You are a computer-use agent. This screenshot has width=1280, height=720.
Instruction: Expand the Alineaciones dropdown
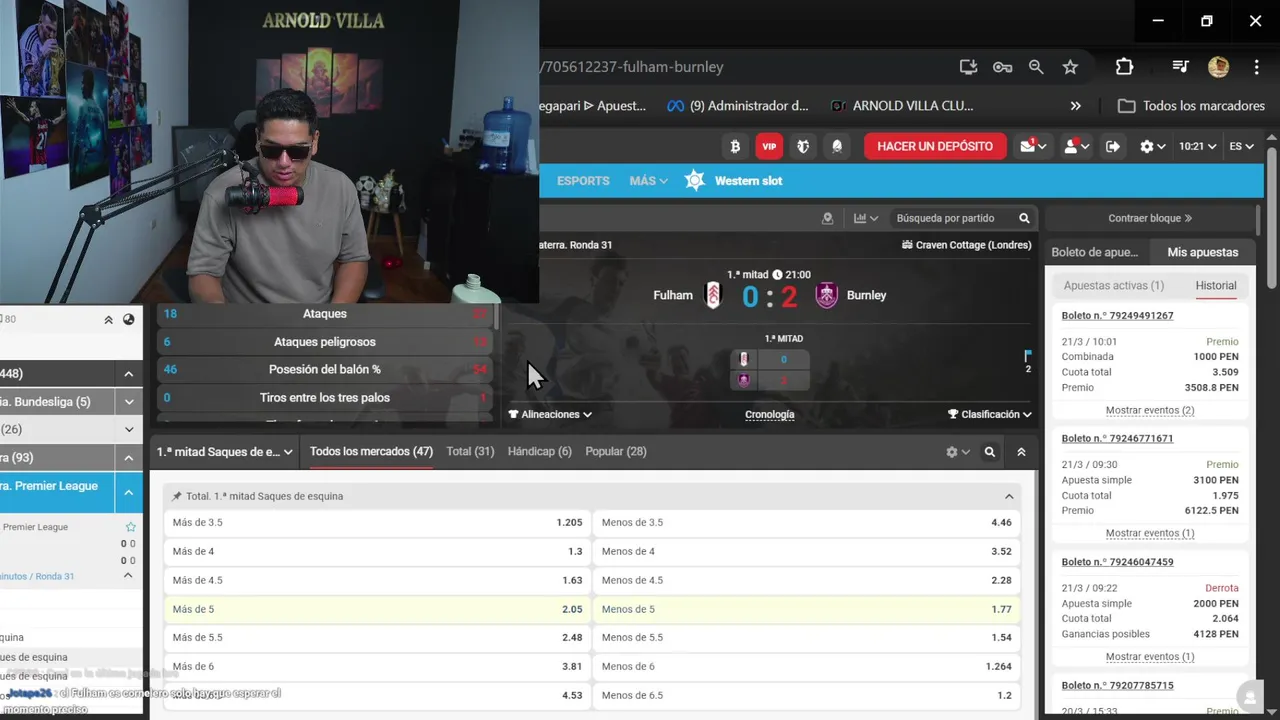click(x=550, y=414)
